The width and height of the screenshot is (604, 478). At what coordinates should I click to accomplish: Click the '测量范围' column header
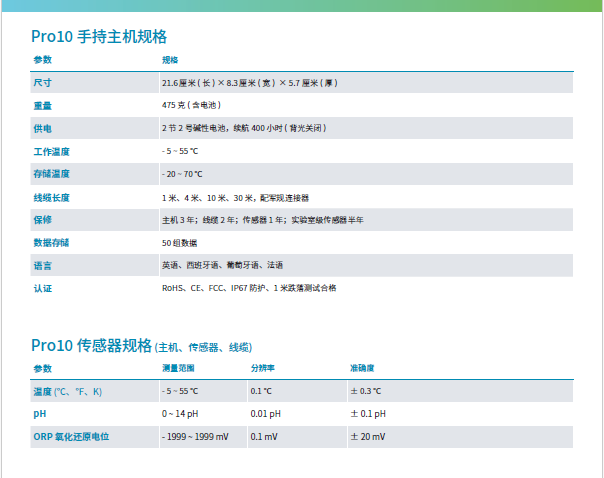178,368
